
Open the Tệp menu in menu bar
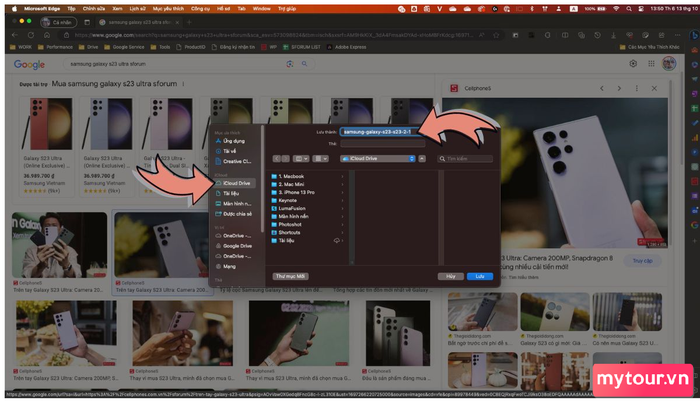pyautogui.click(x=71, y=8)
